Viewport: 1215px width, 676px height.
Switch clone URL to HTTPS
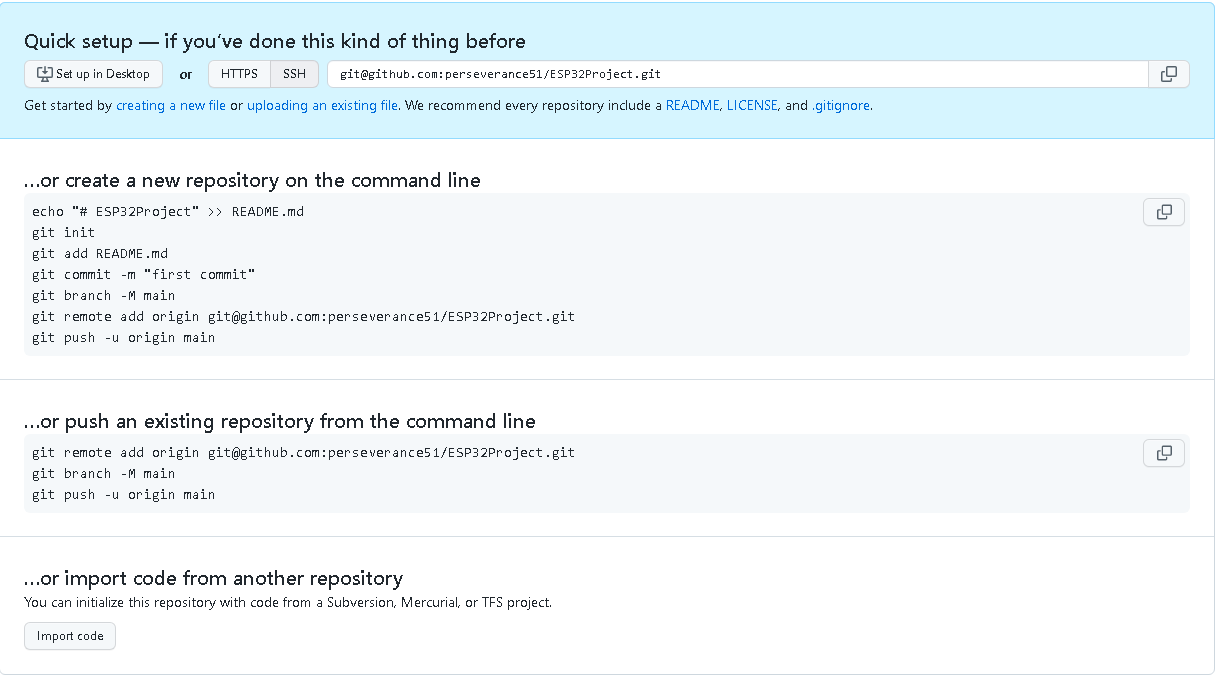[239, 74]
